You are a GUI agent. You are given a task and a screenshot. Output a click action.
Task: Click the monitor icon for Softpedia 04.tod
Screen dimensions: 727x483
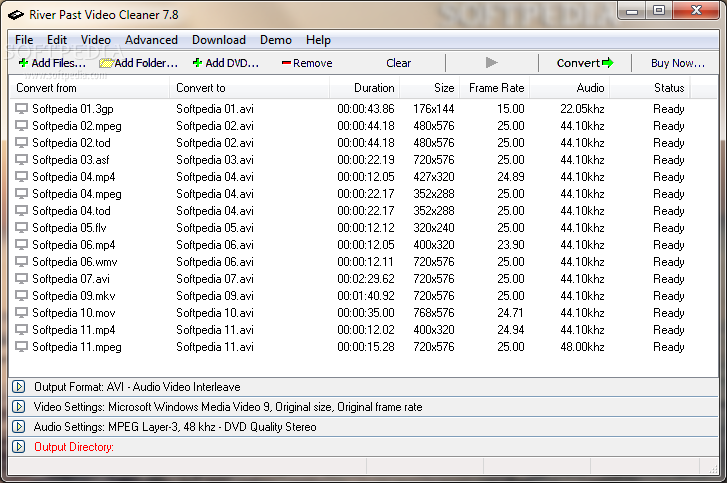click(x=21, y=210)
